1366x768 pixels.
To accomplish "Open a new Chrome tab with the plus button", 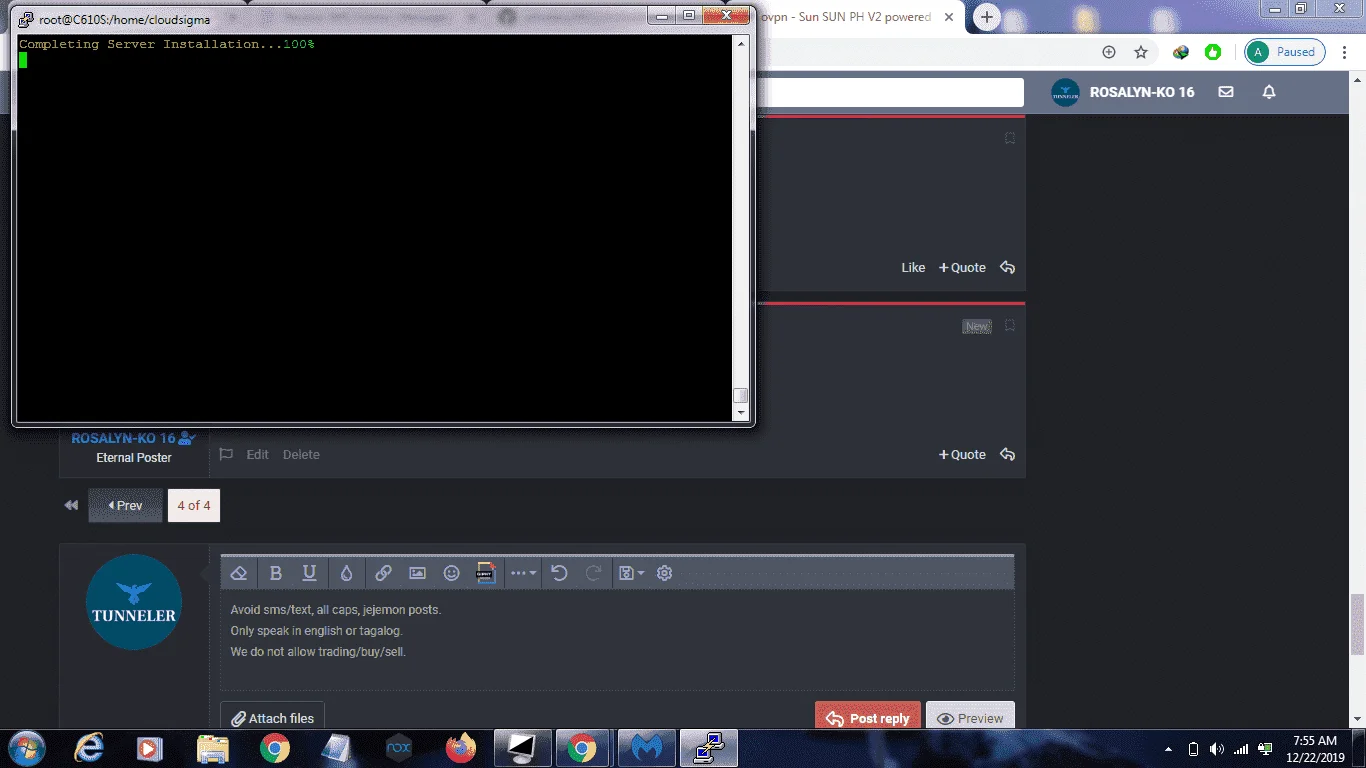I will (987, 17).
